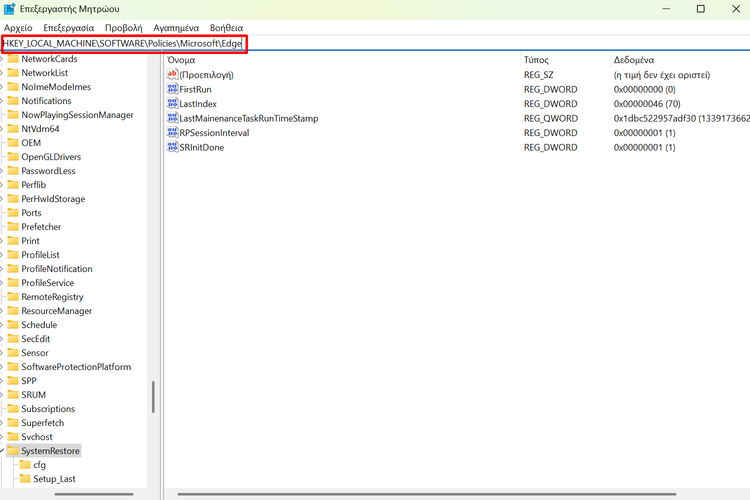750x500 pixels.
Task: Expand the SPP tree node
Action: point(2,381)
